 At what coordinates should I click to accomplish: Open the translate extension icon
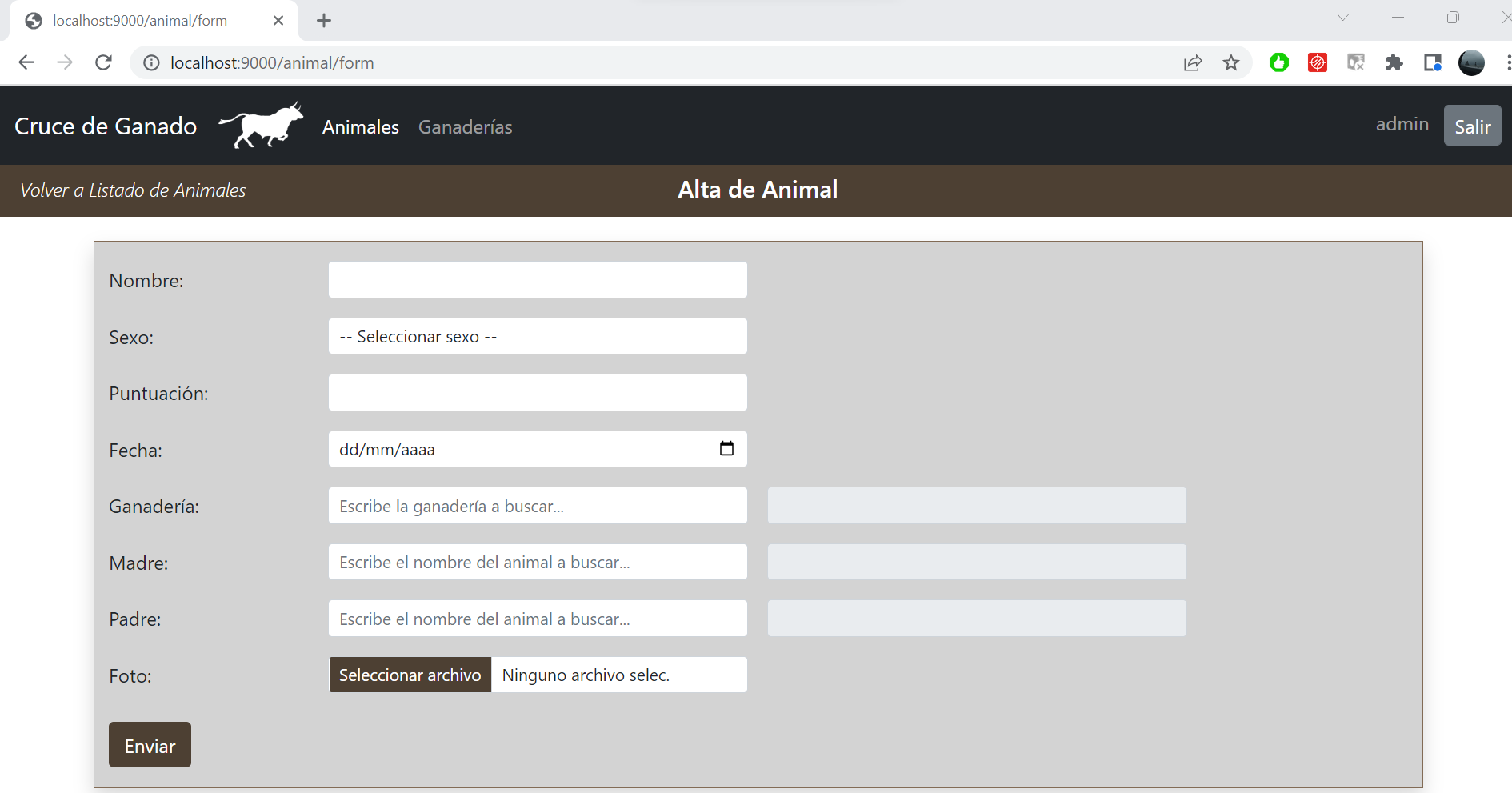pyautogui.click(x=1356, y=62)
